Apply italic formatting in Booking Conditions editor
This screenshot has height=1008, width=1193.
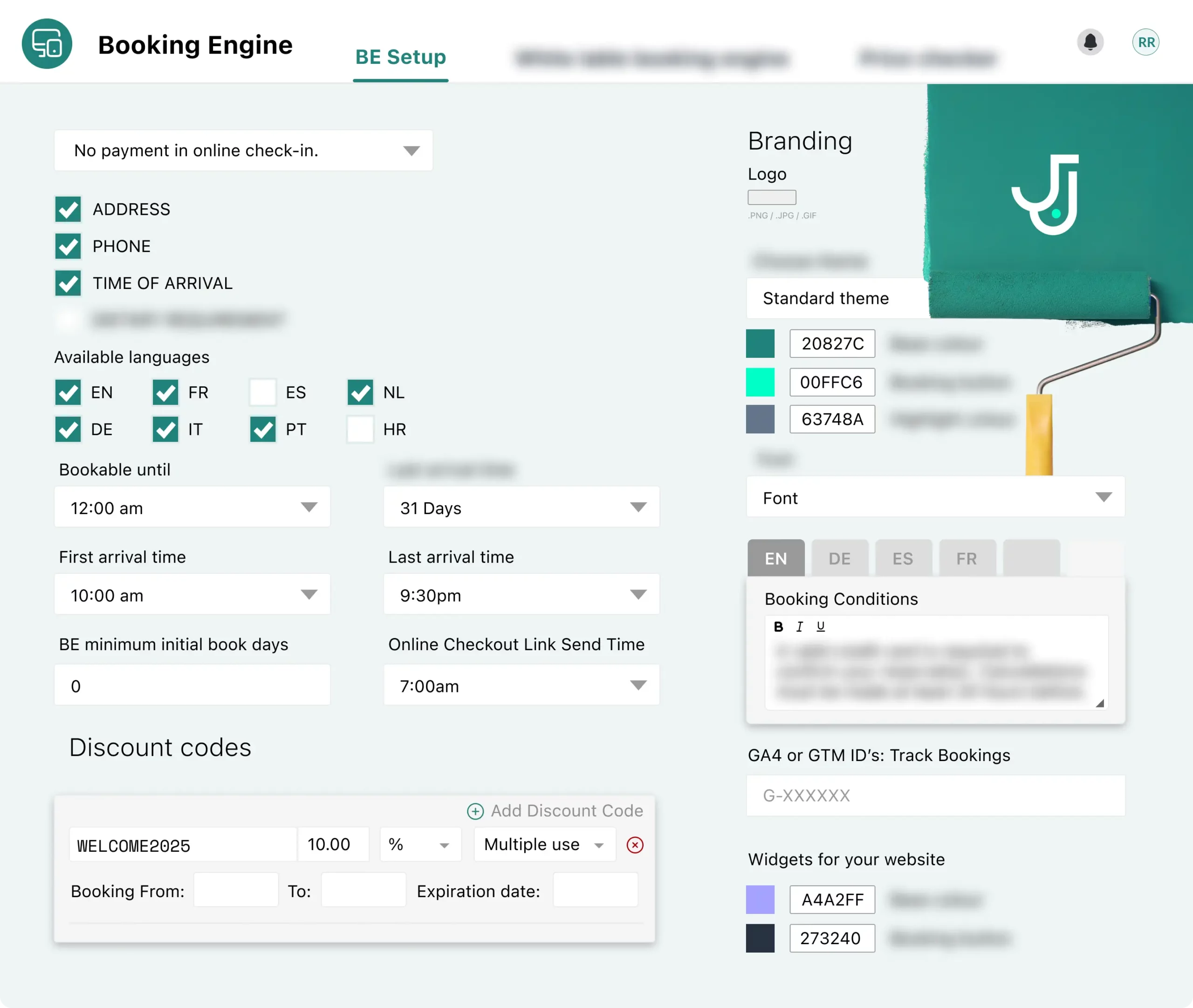[x=799, y=626]
